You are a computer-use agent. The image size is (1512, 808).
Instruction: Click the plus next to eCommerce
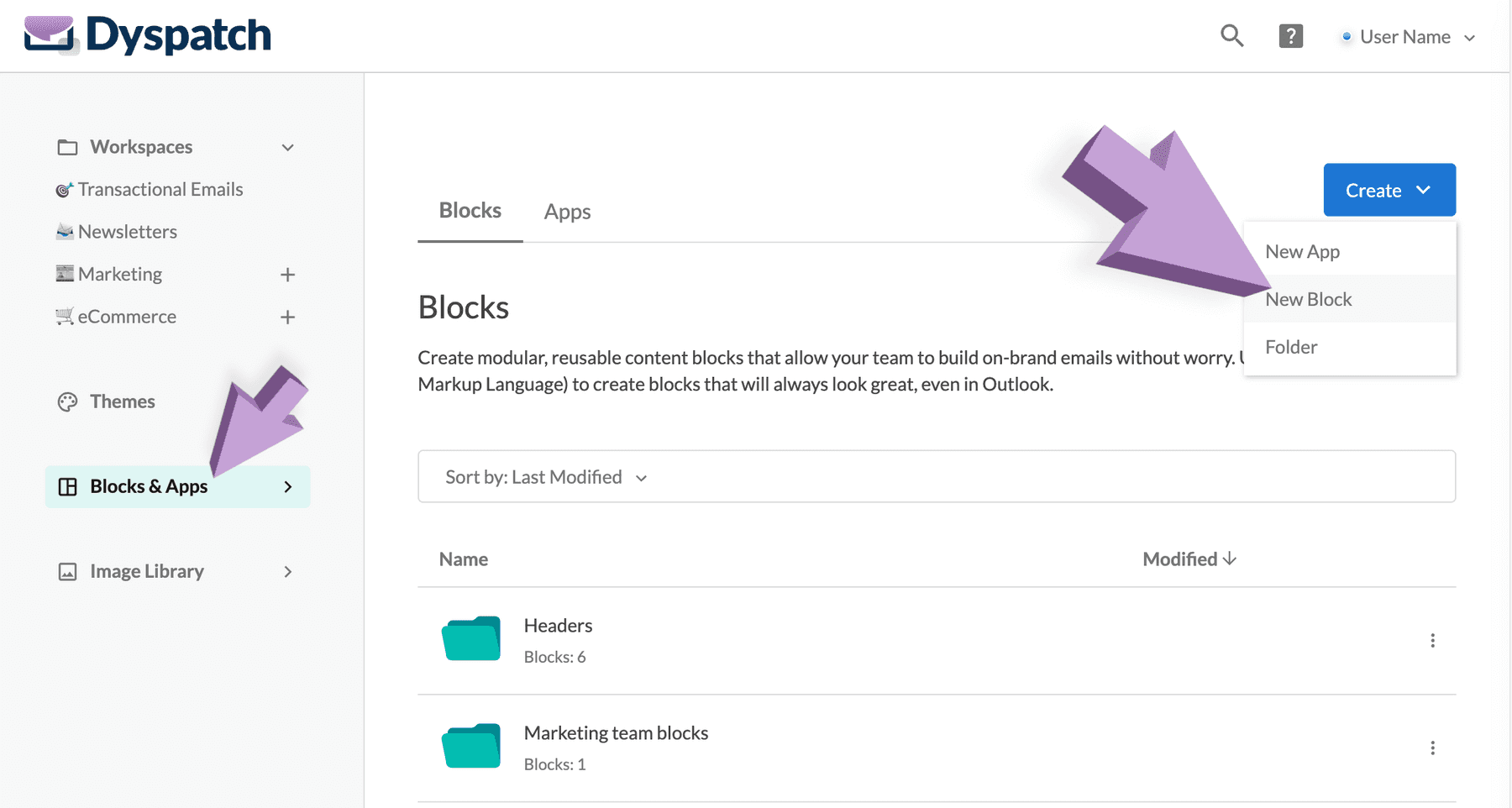[x=287, y=317]
